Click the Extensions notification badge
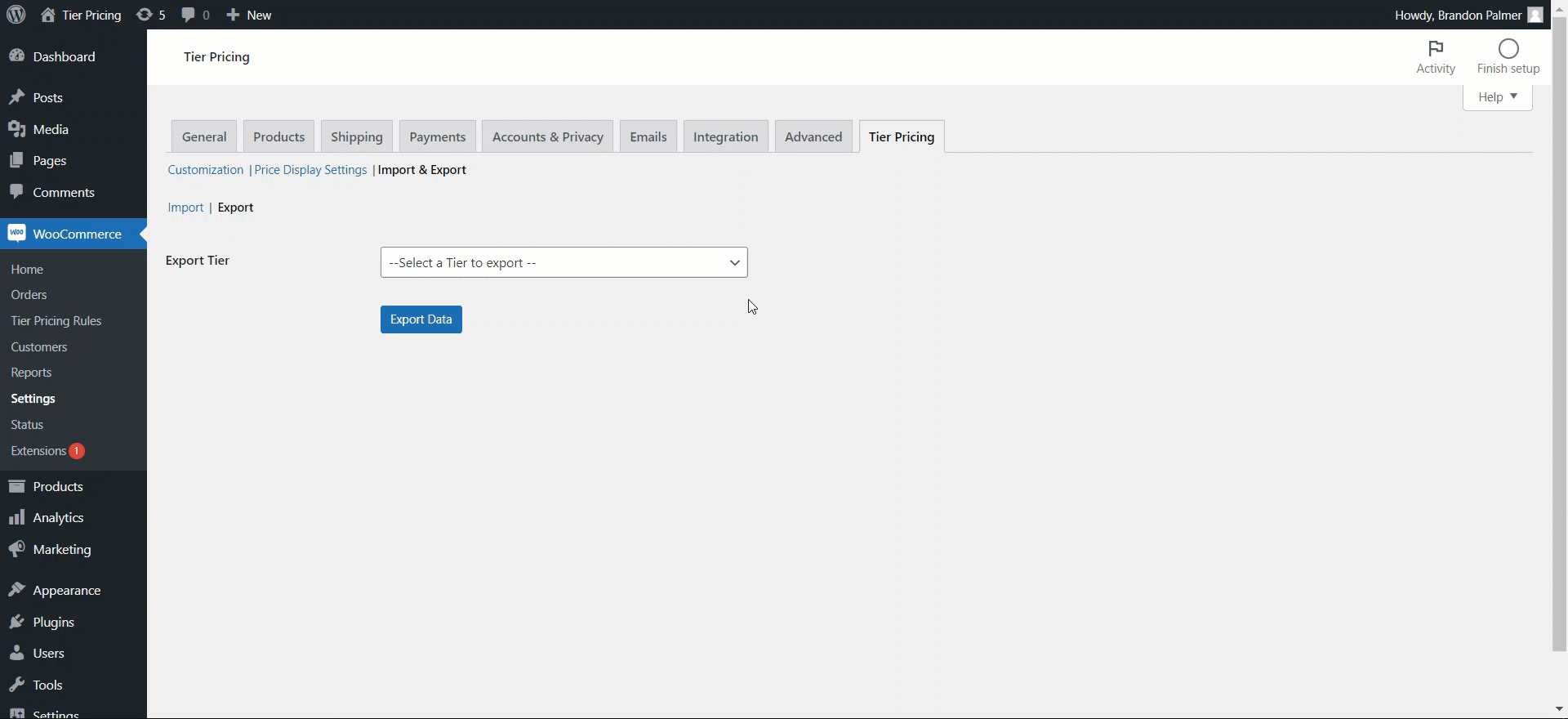 (76, 451)
